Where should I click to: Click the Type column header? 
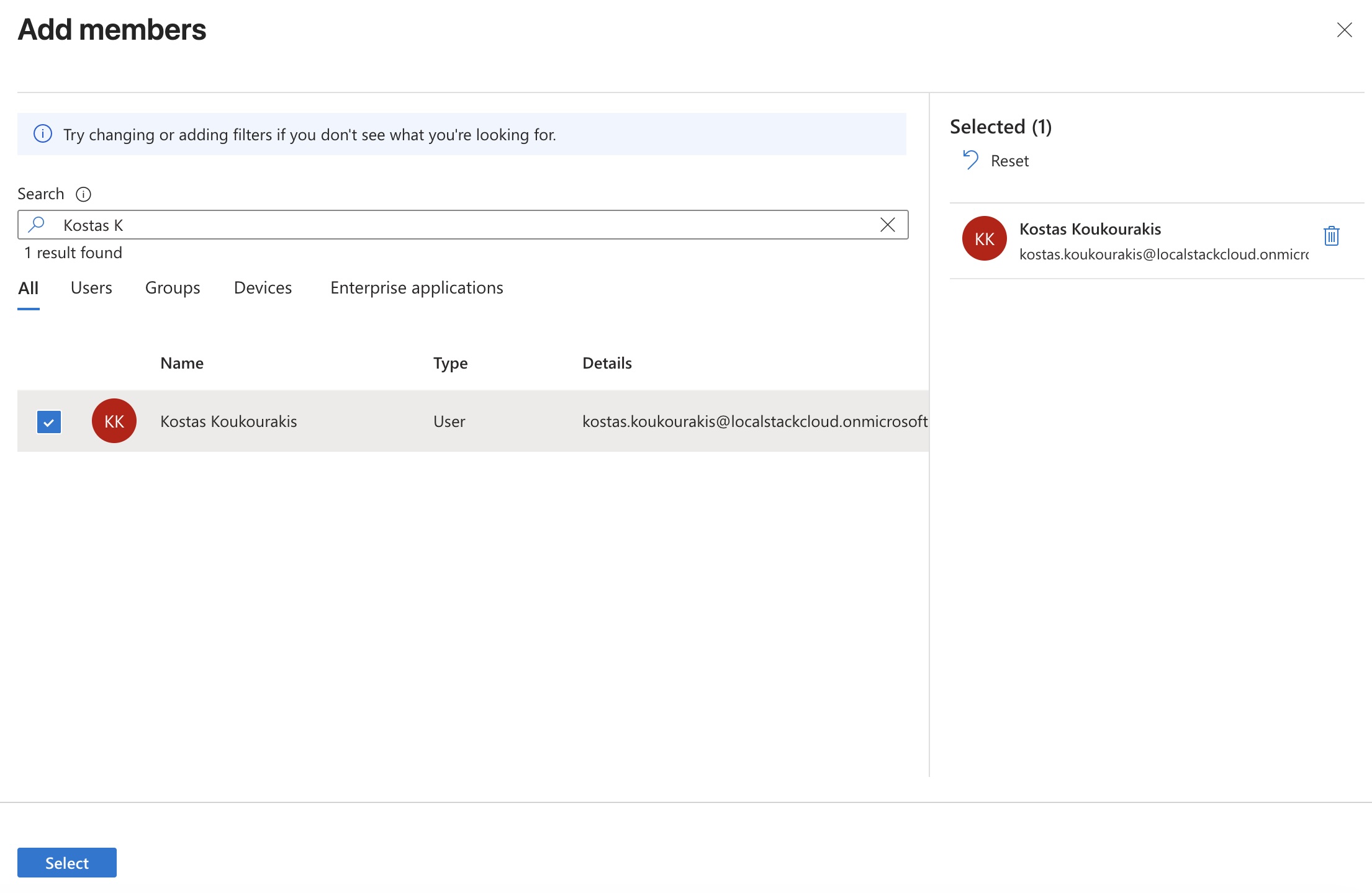[x=450, y=363]
